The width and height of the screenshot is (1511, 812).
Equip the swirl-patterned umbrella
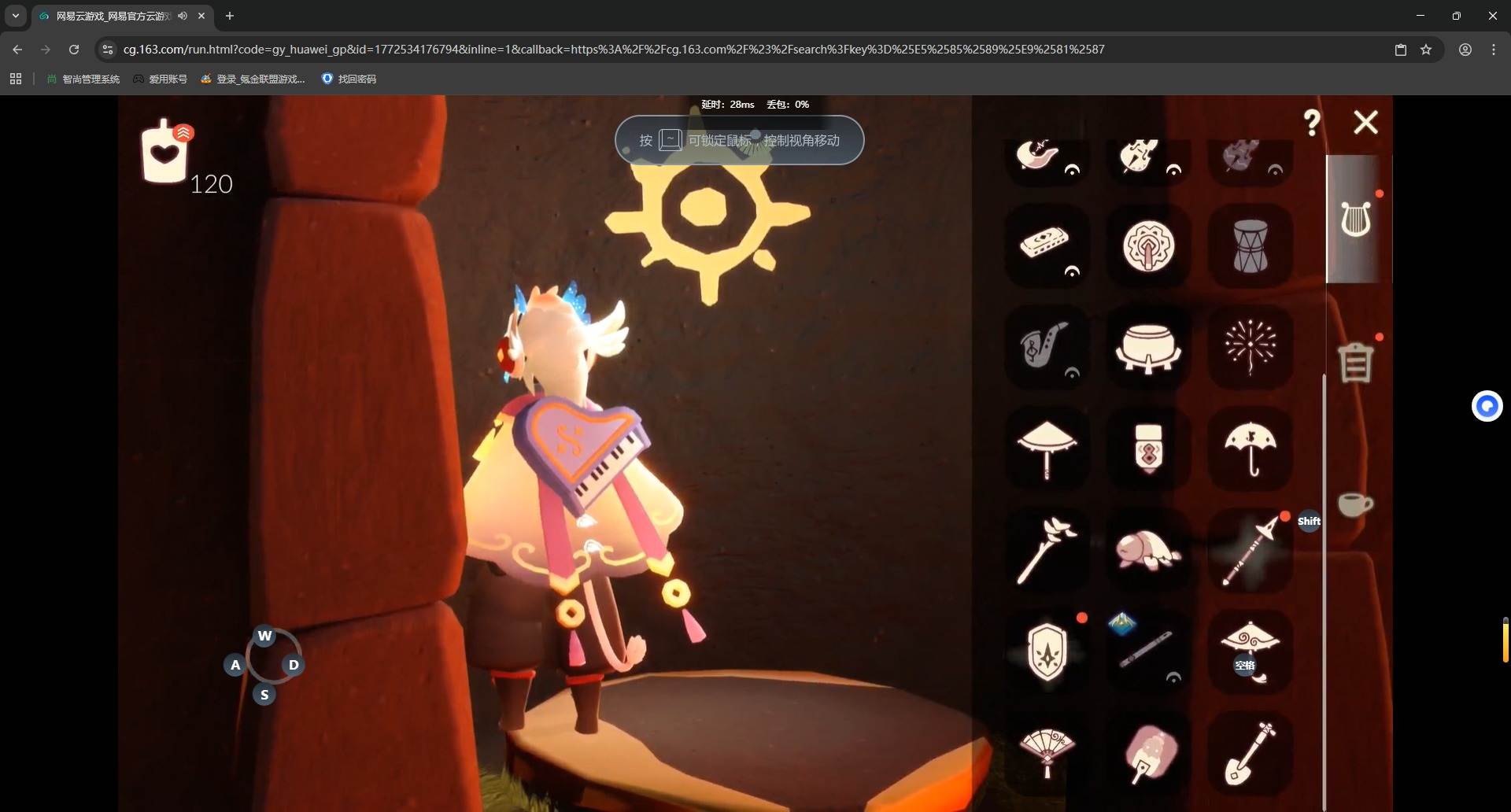[1250, 651]
